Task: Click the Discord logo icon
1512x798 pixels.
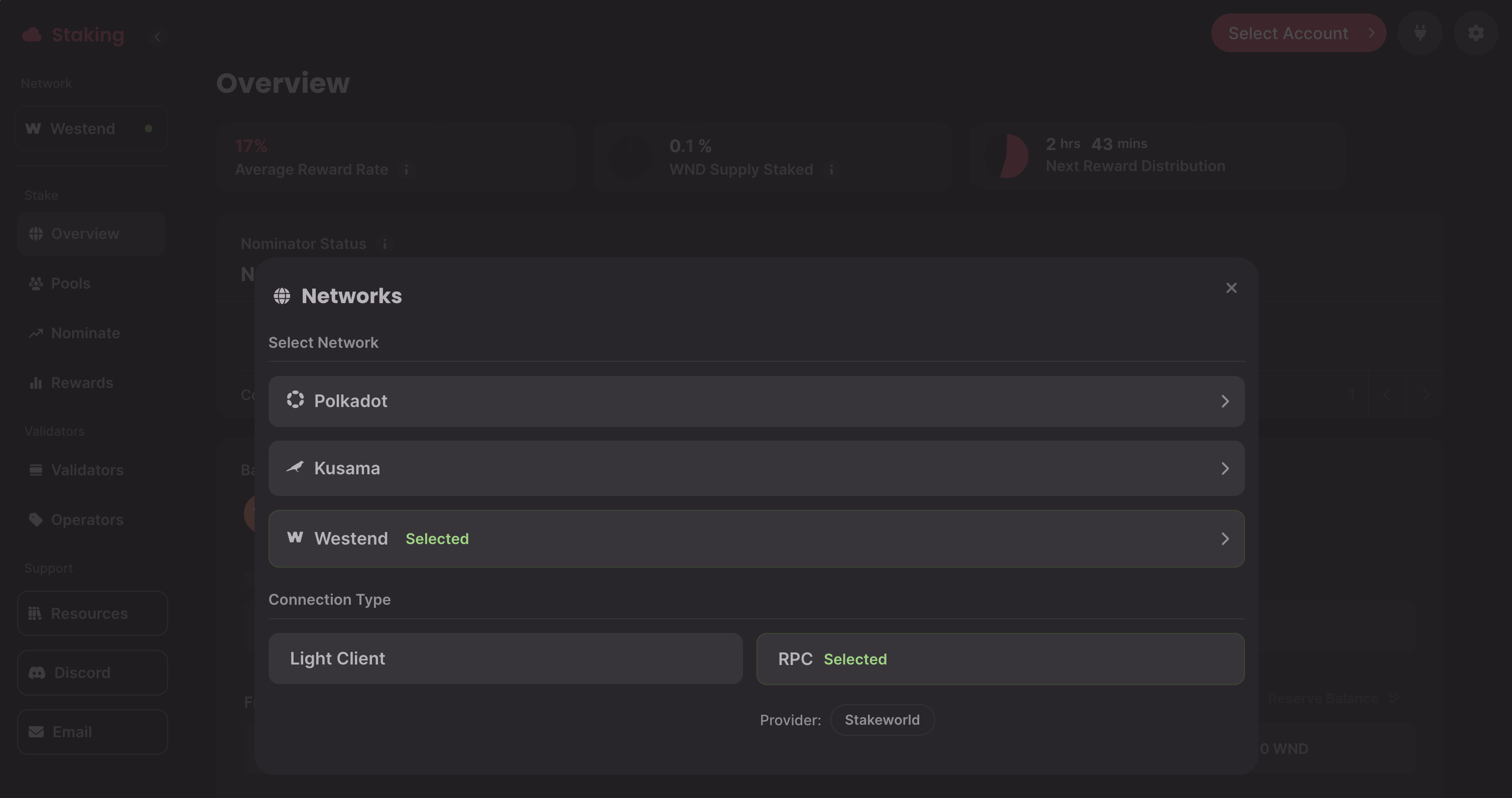Action: [x=37, y=673]
